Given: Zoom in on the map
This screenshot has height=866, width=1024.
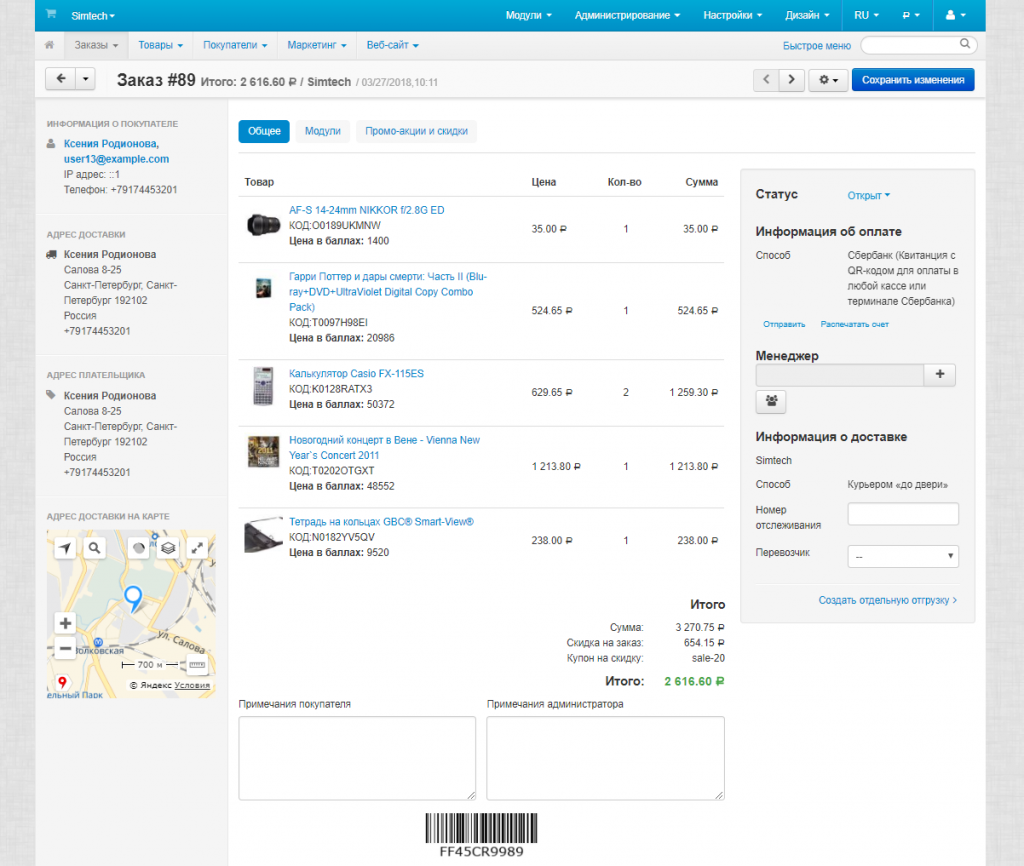Looking at the screenshot, I should [x=65, y=623].
